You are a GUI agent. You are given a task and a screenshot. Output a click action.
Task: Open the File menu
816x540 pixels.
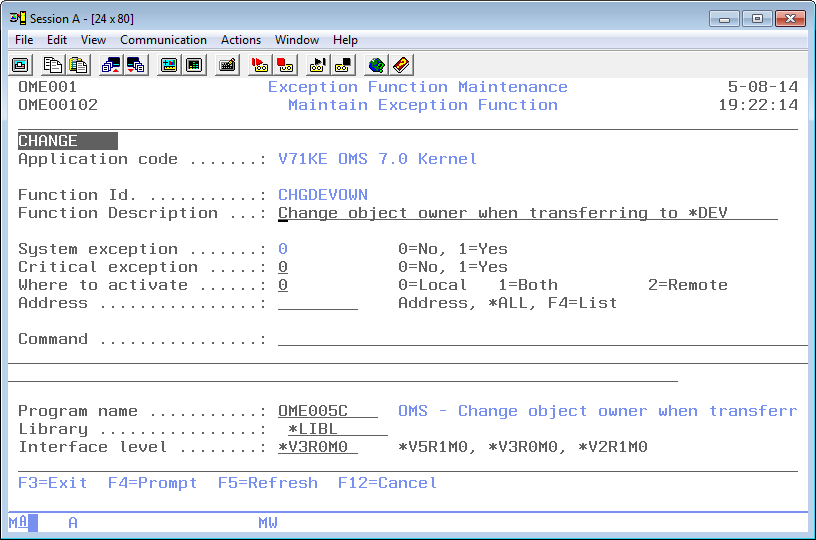pos(24,40)
